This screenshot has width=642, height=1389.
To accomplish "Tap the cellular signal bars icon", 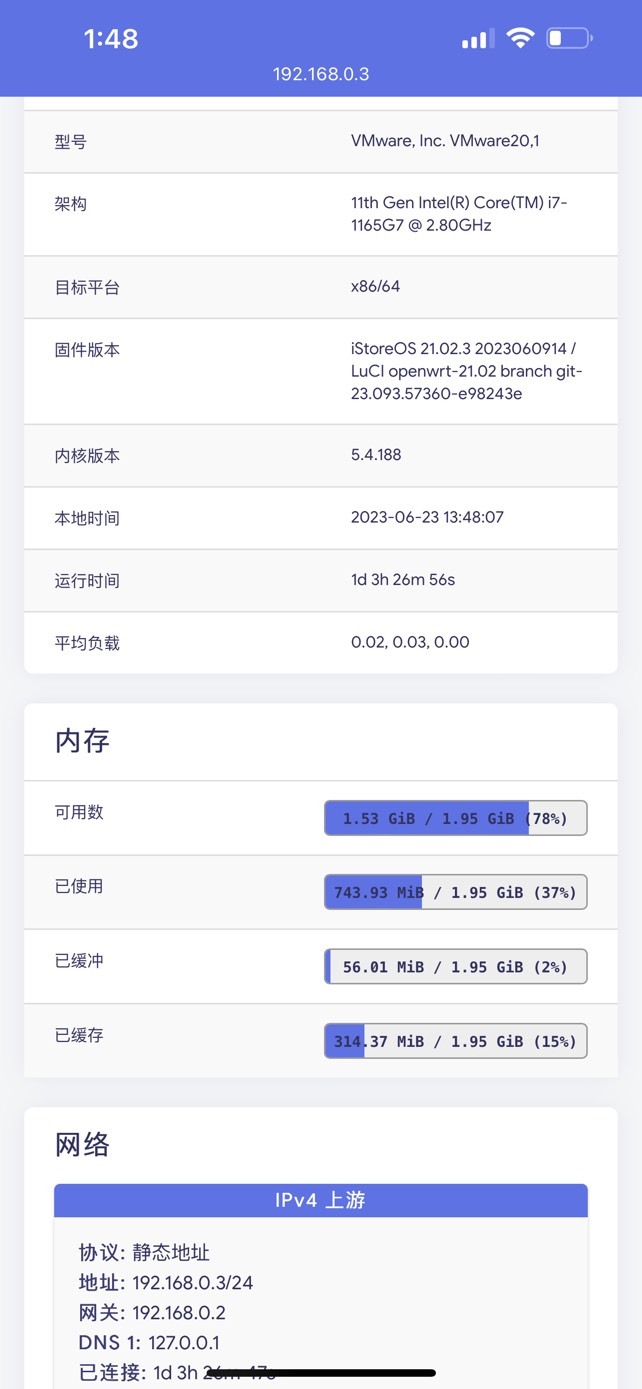I will [x=477, y=40].
